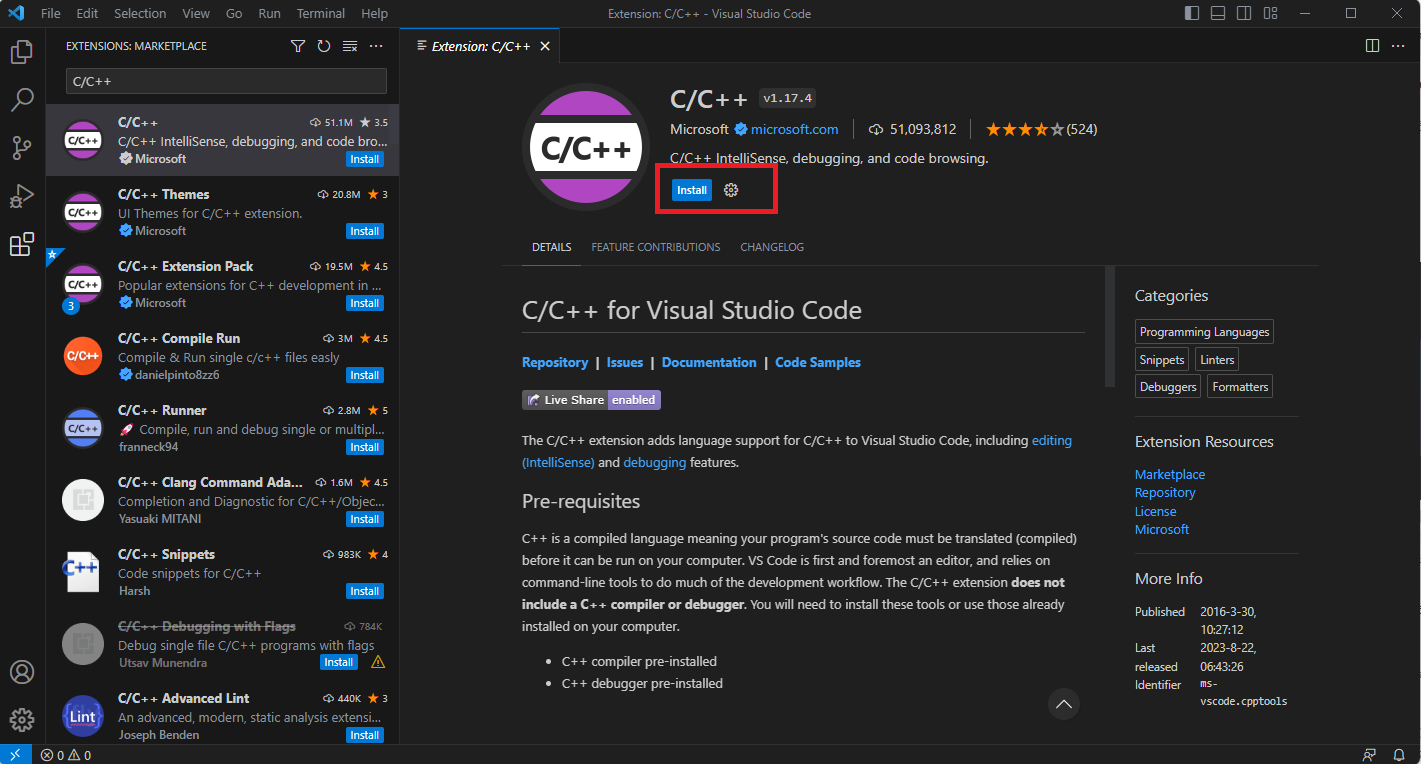Image resolution: width=1421 pixels, height=764 pixels.
Task: Click the star rating with 524 reviews
Action: (1041, 129)
